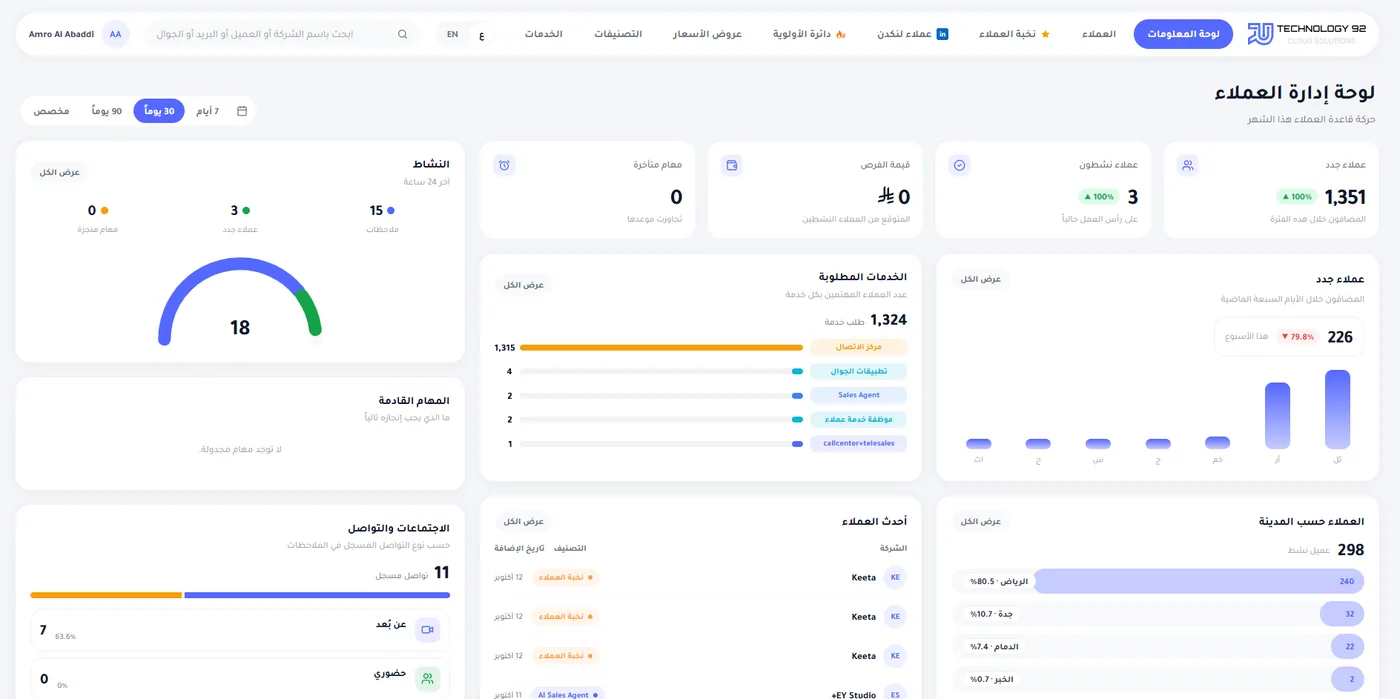Click the contact type split bar under 11
The width and height of the screenshot is (1400, 699).
pos(240,595)
